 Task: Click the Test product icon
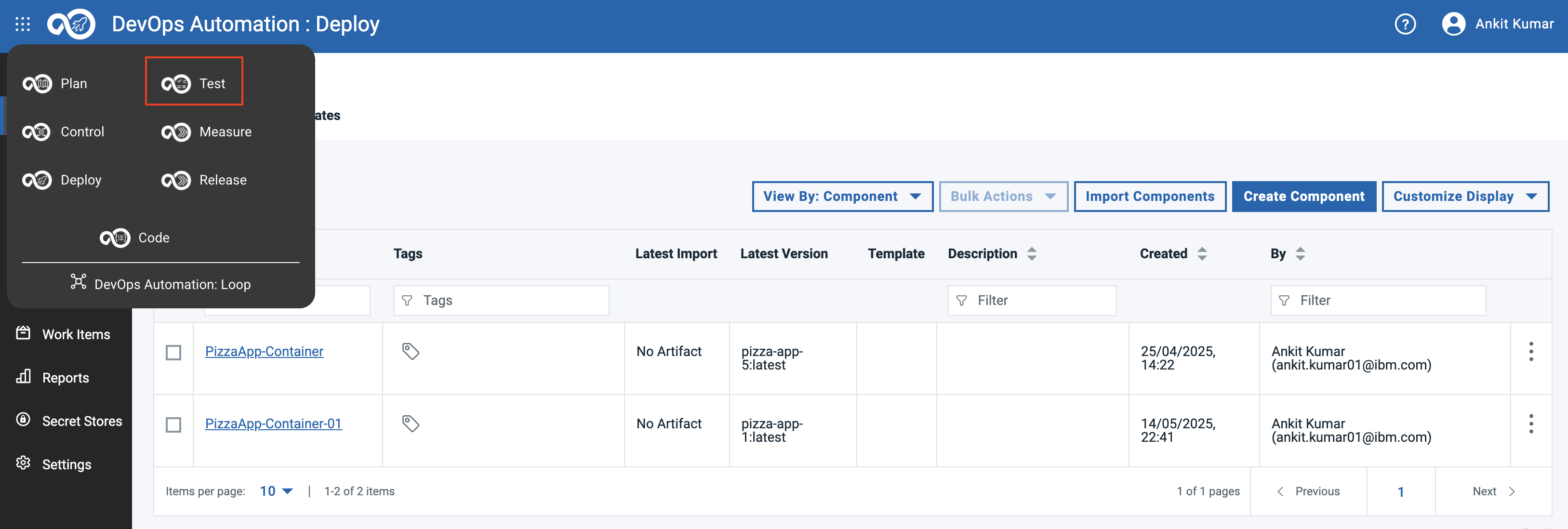pos(176,83)
